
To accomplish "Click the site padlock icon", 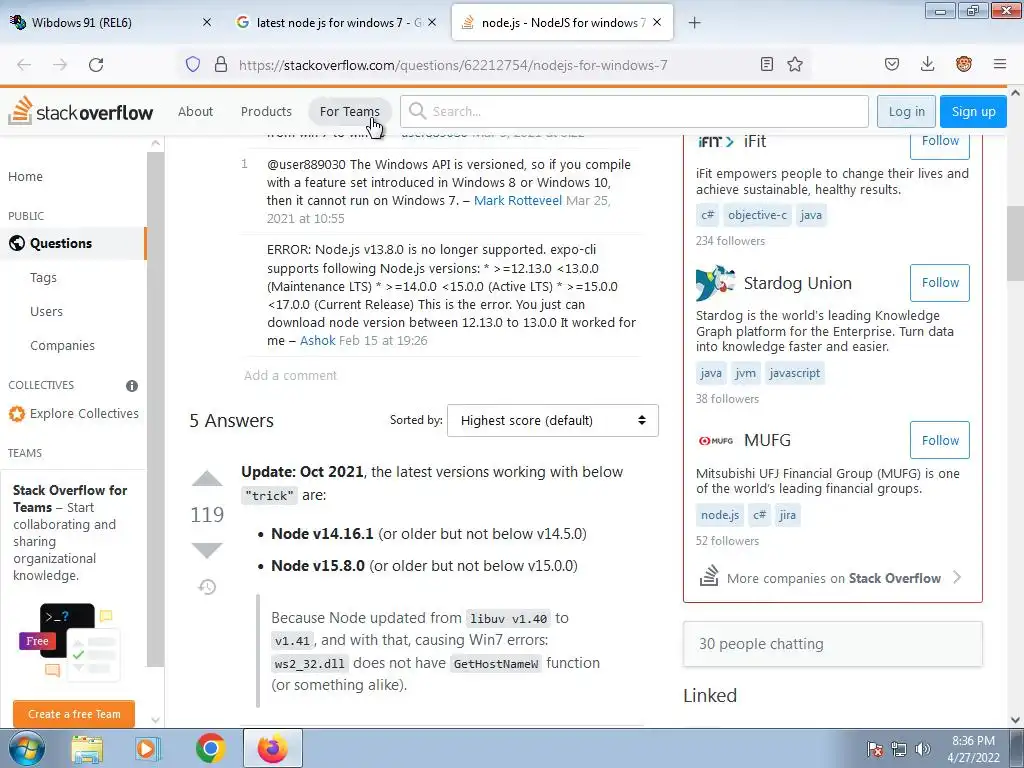I will (221, 65).
